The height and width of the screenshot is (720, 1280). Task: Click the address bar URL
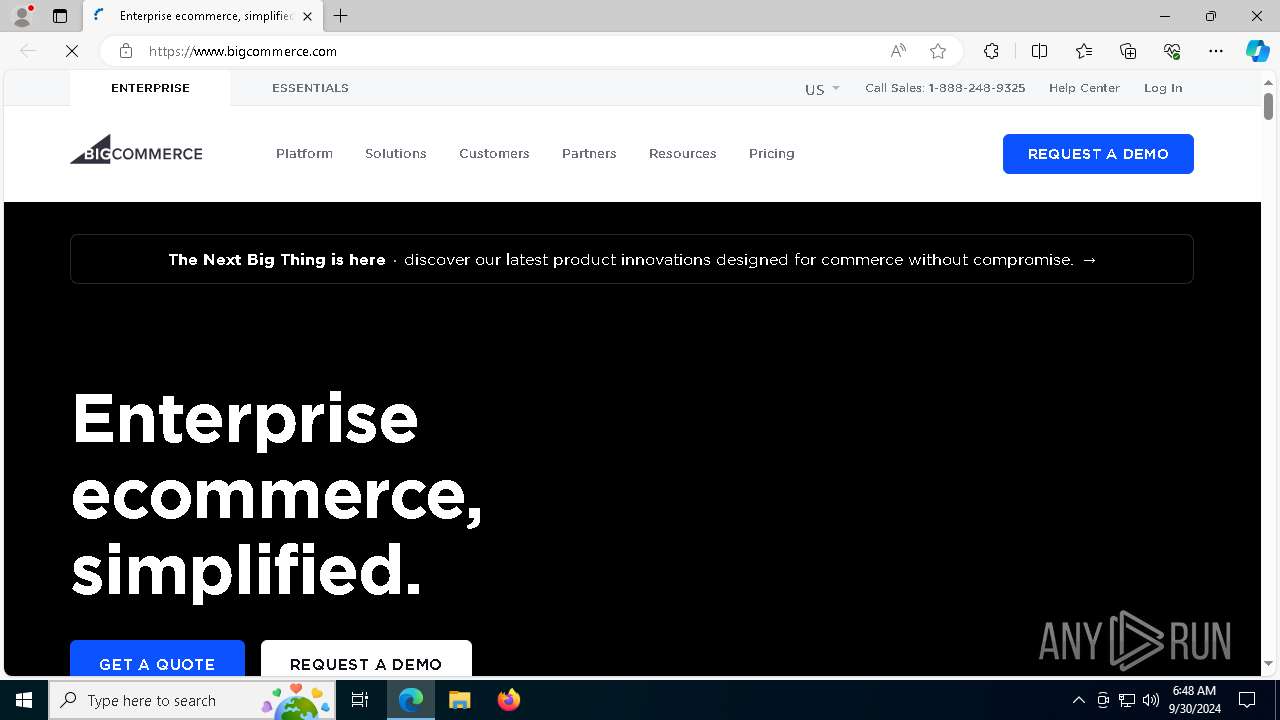[x=243, y=51]
